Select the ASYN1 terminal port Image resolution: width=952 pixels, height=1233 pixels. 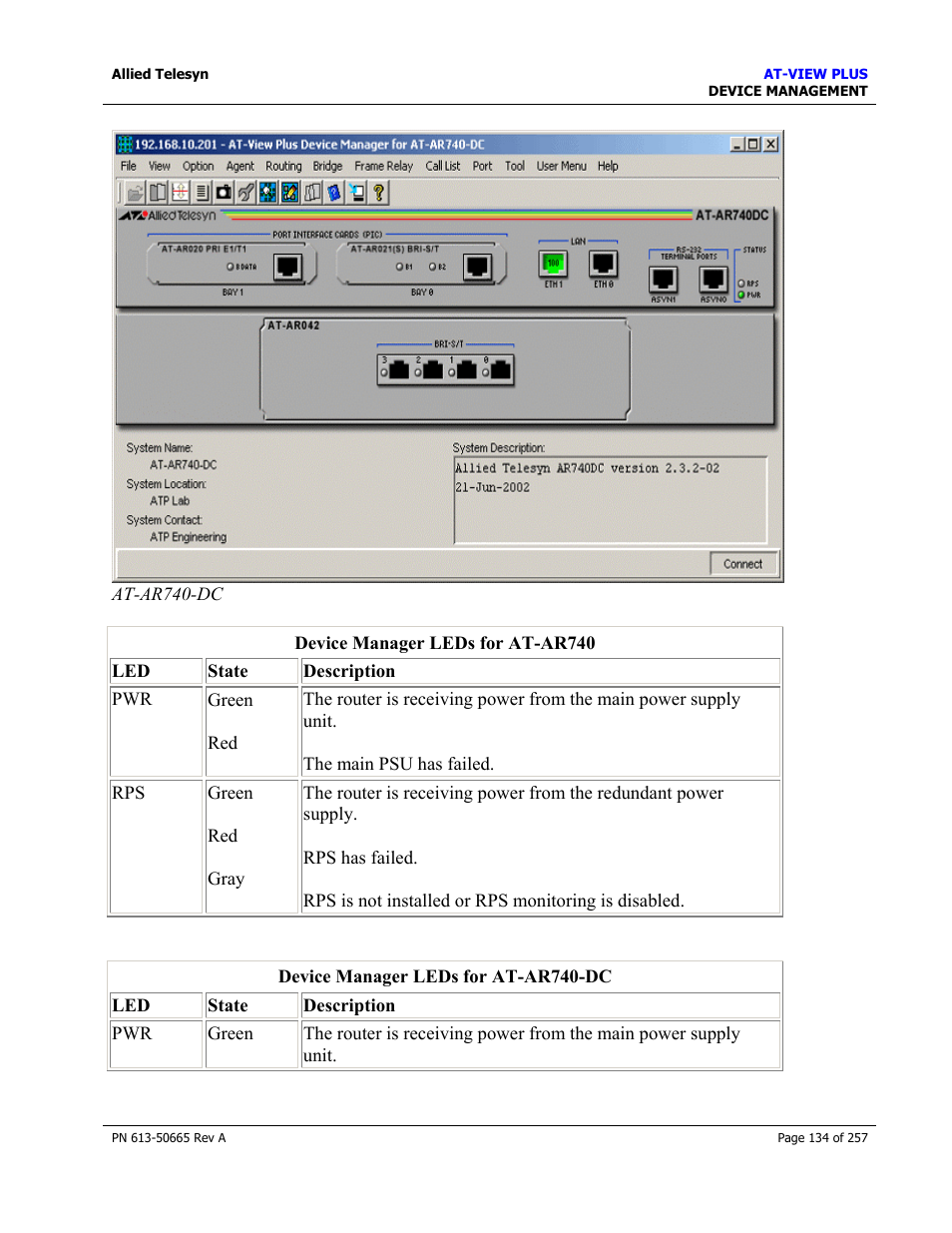[x=663, y=280]
